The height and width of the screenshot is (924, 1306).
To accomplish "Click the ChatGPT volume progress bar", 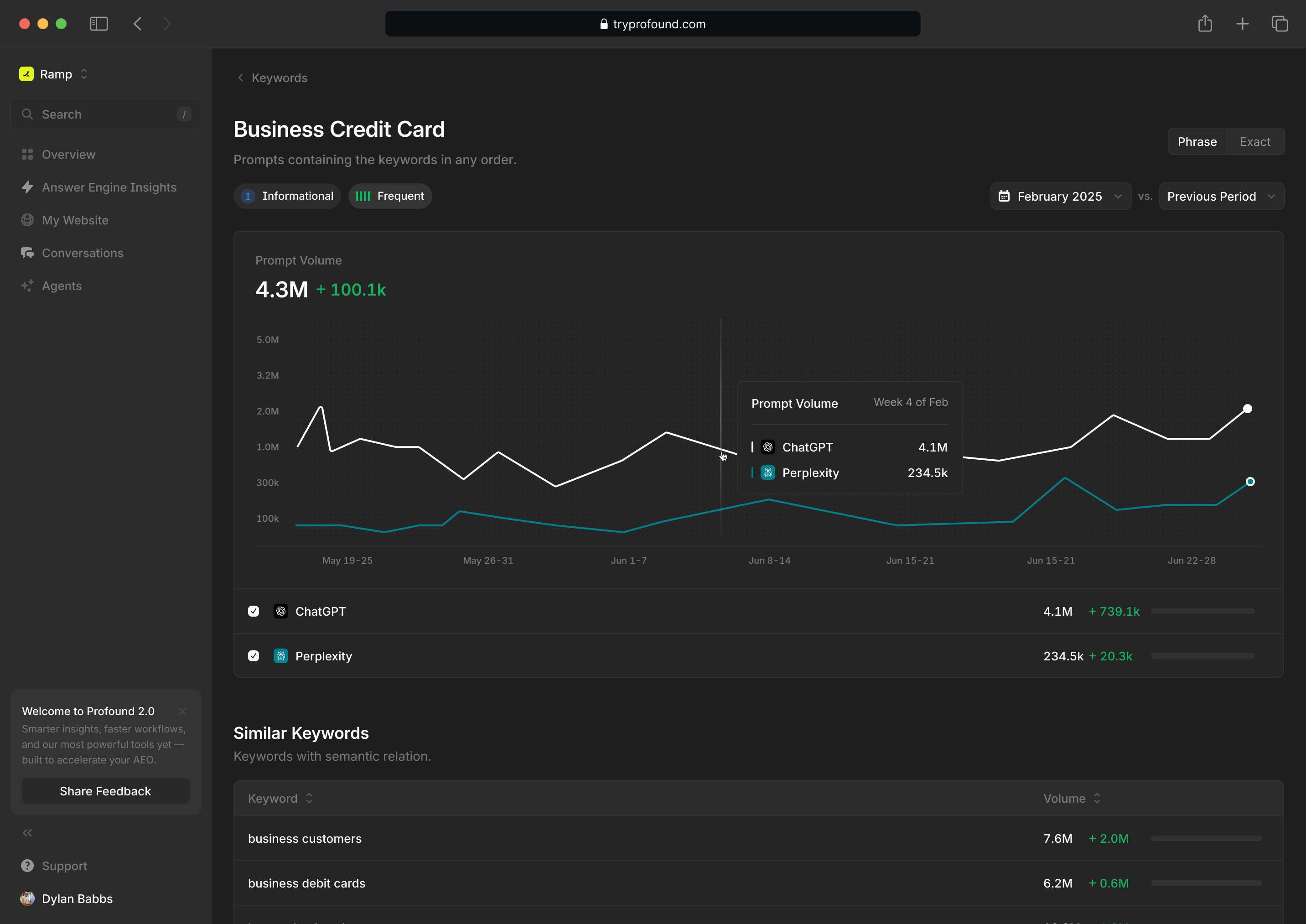I will point(1202,611).
